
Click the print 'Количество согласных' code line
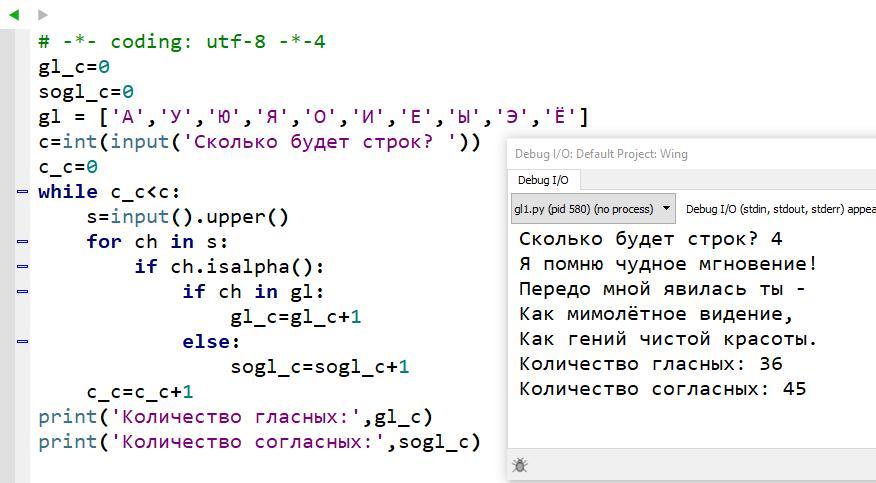tap(259, 442)
